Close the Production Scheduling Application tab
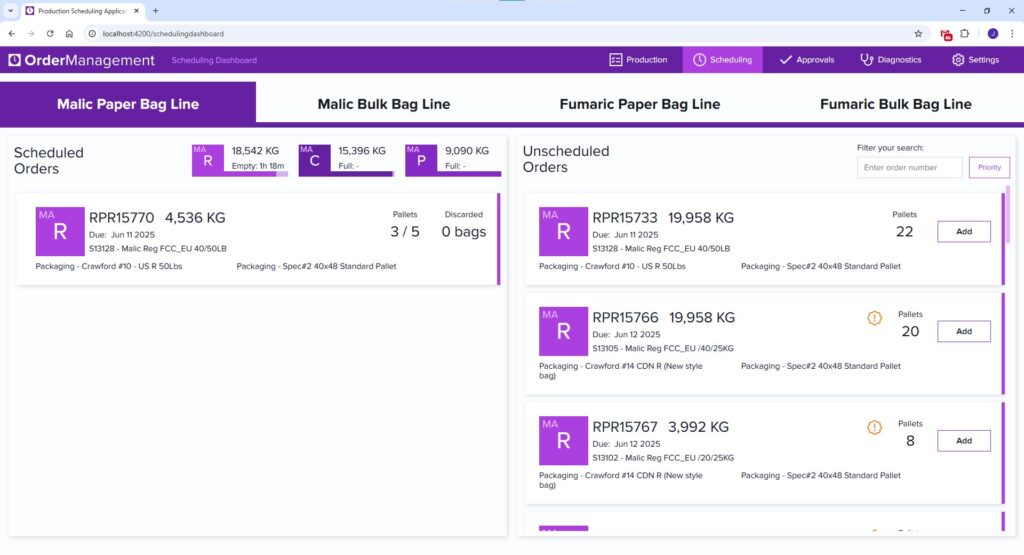 pos(136,10)
